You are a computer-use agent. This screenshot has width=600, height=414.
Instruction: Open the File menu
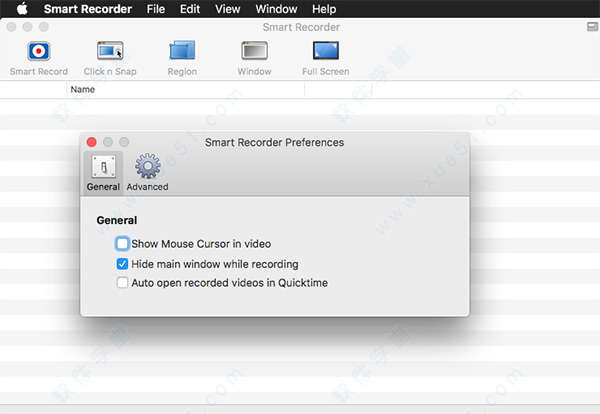tap(156, 9)
